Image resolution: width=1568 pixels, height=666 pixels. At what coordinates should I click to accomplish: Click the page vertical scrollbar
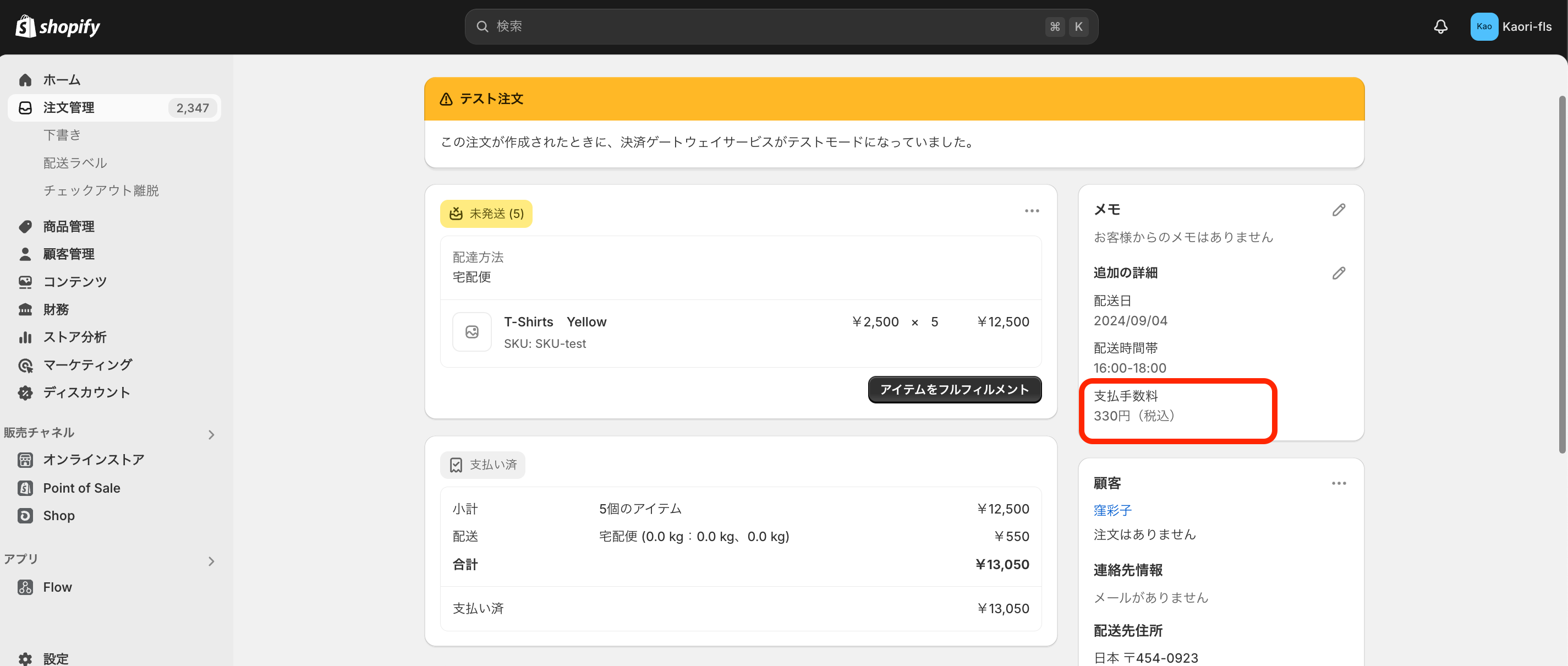(1562, 274)
